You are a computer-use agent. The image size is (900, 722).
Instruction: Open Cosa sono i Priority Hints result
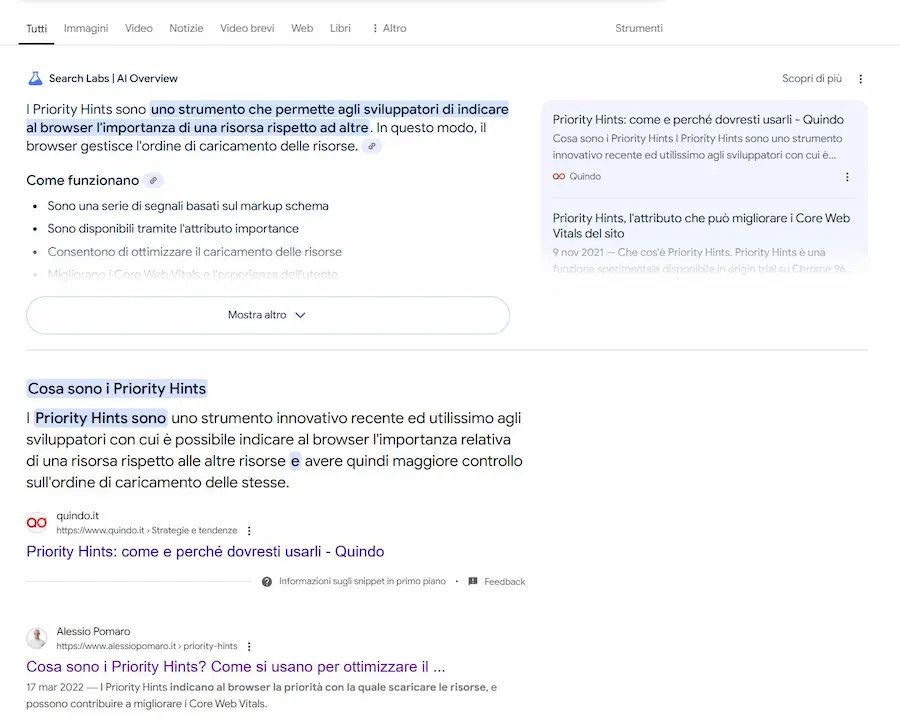236,667
